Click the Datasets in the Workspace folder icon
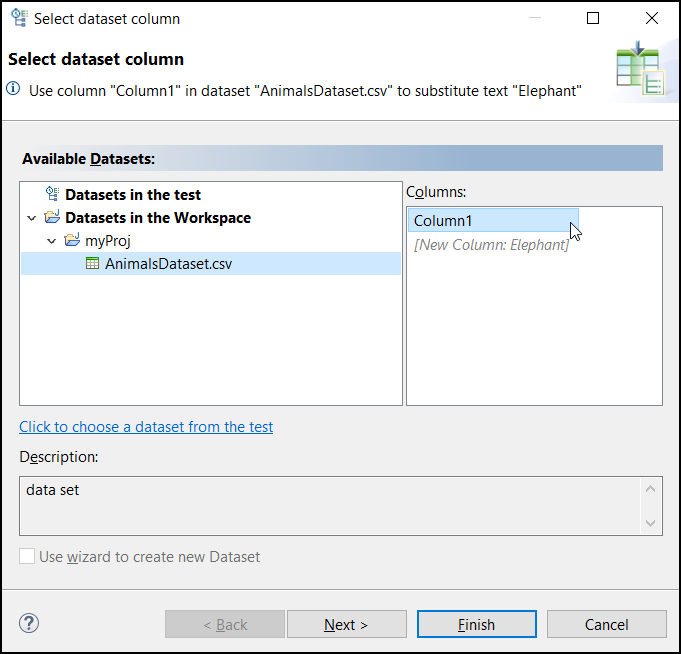The width and height of the screenshot is (681, 654). tap(52, 218)
